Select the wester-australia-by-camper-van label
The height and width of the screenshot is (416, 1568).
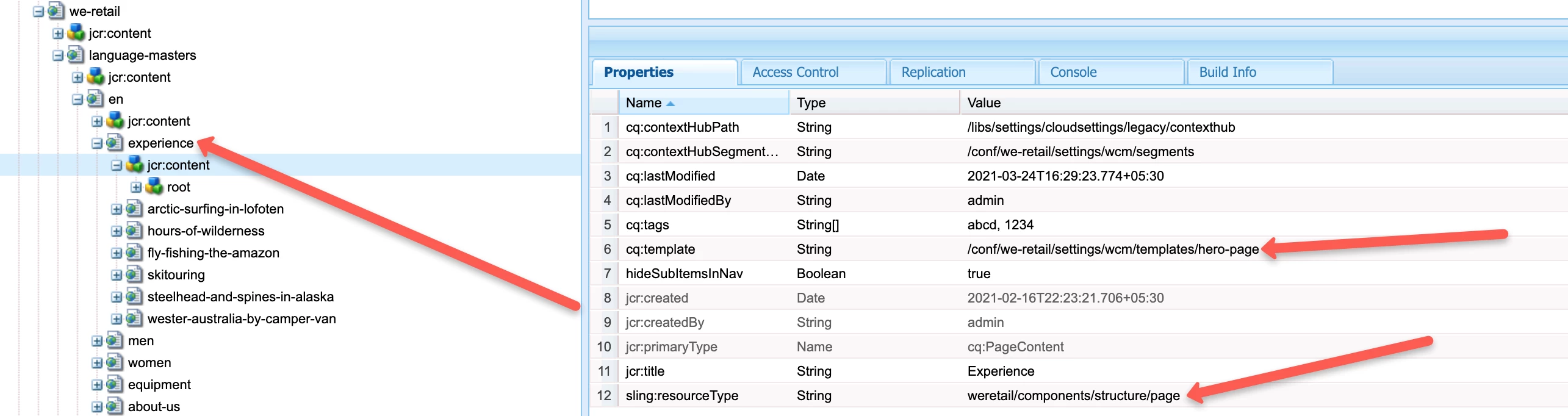(242, 318)
